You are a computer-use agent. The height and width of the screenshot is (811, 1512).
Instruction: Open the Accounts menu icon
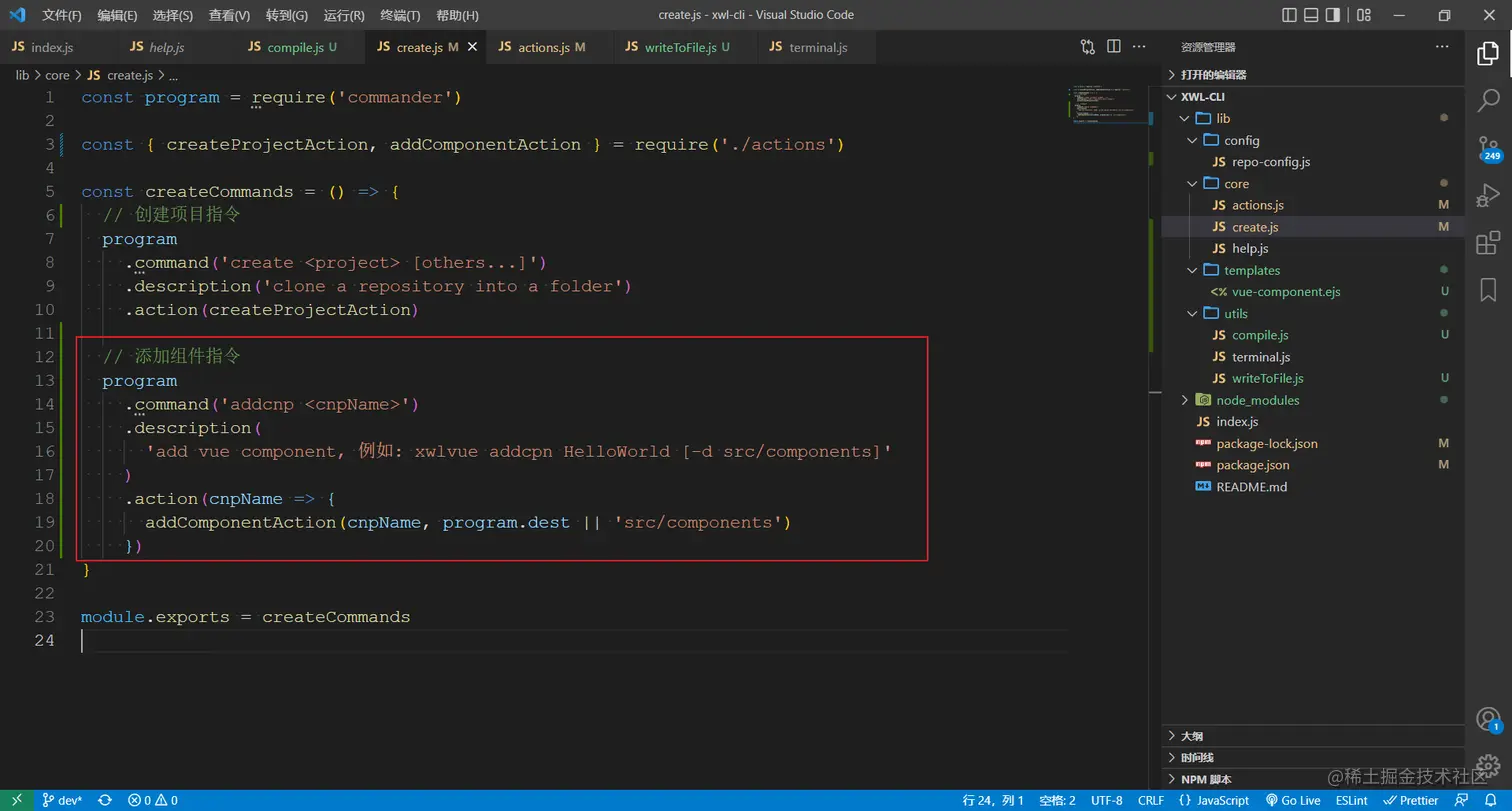[1488, 720]
